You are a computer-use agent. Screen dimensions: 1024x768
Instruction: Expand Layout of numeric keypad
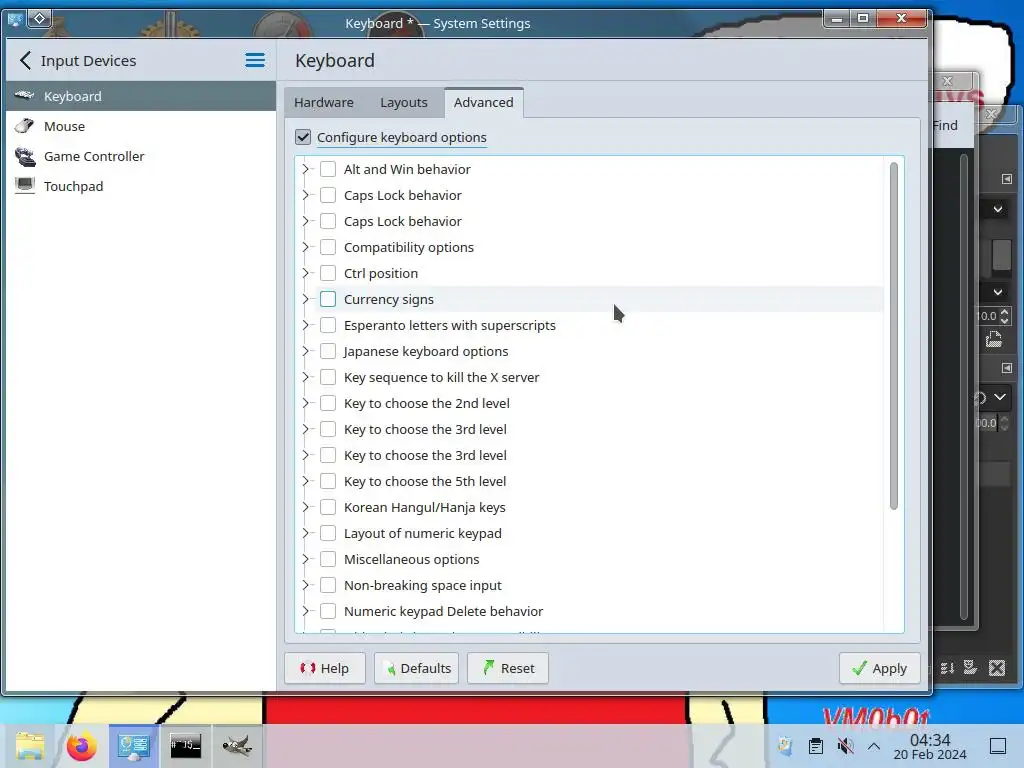pos(305,533)
